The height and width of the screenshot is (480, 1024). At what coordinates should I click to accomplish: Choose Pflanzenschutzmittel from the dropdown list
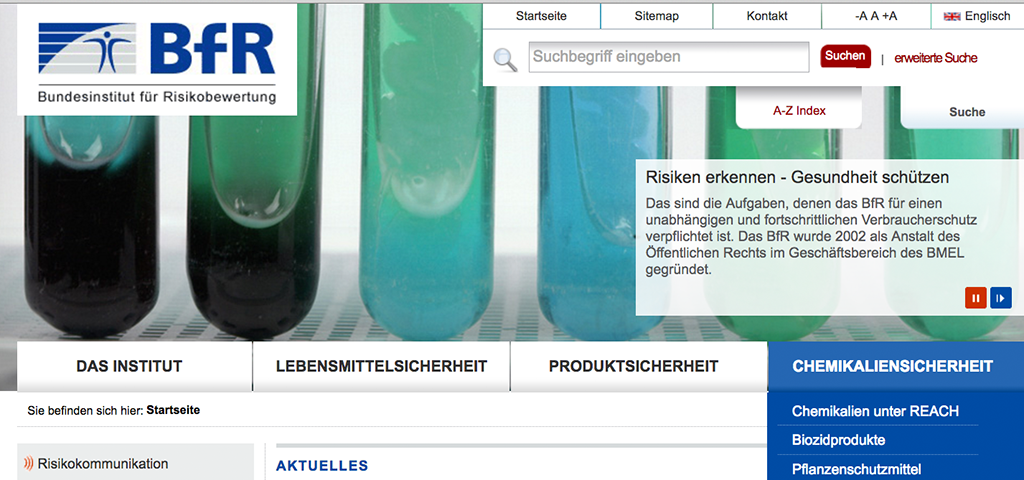[x=856, y=469]
